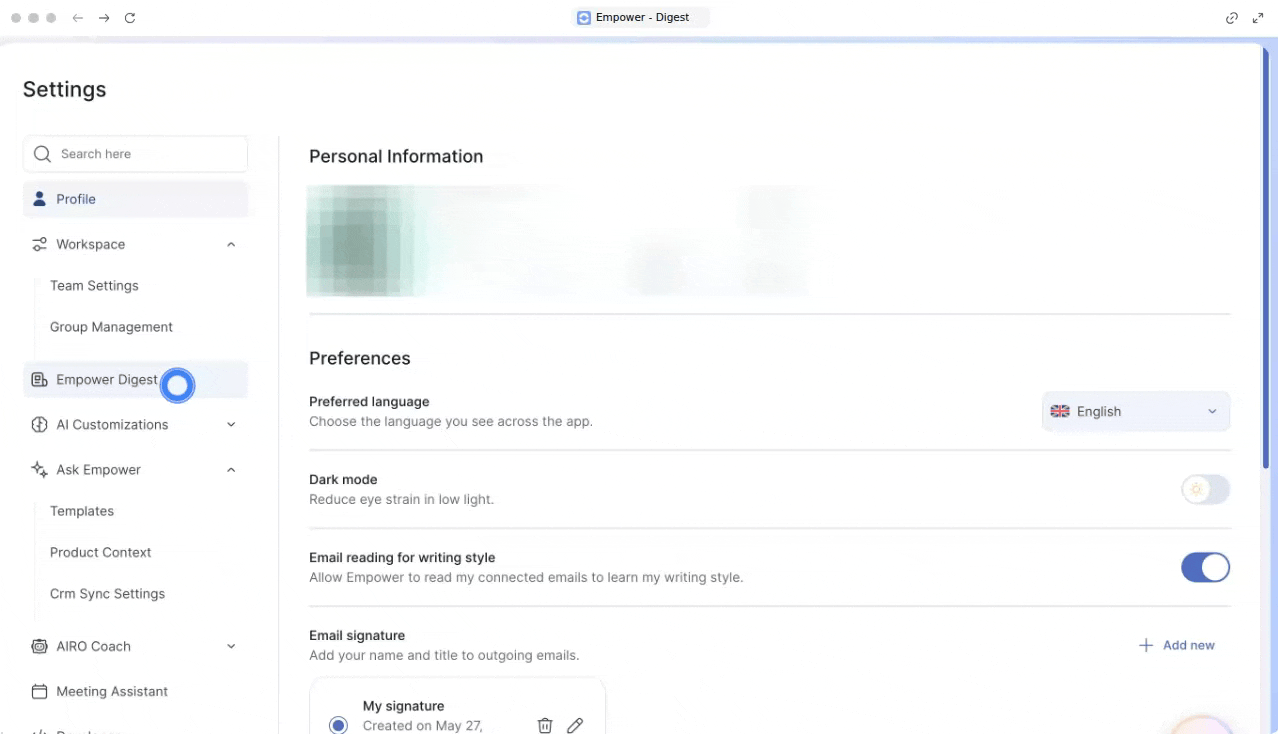Click Add new signature
The height and width of the screenshot is (734, 1278).
pos(1177,645)
